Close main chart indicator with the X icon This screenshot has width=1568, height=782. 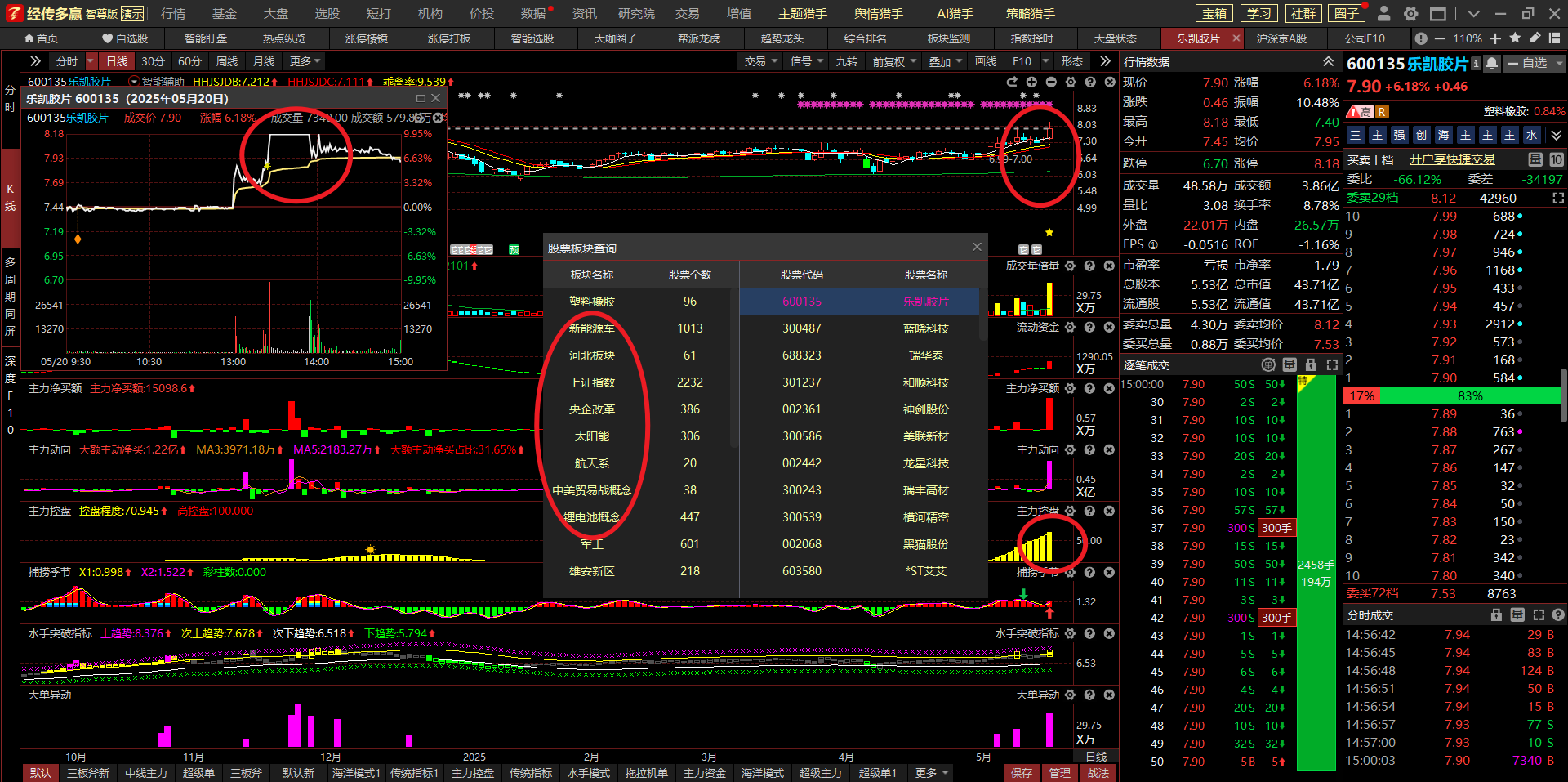pyautogui.click(x=1110, y=82)
